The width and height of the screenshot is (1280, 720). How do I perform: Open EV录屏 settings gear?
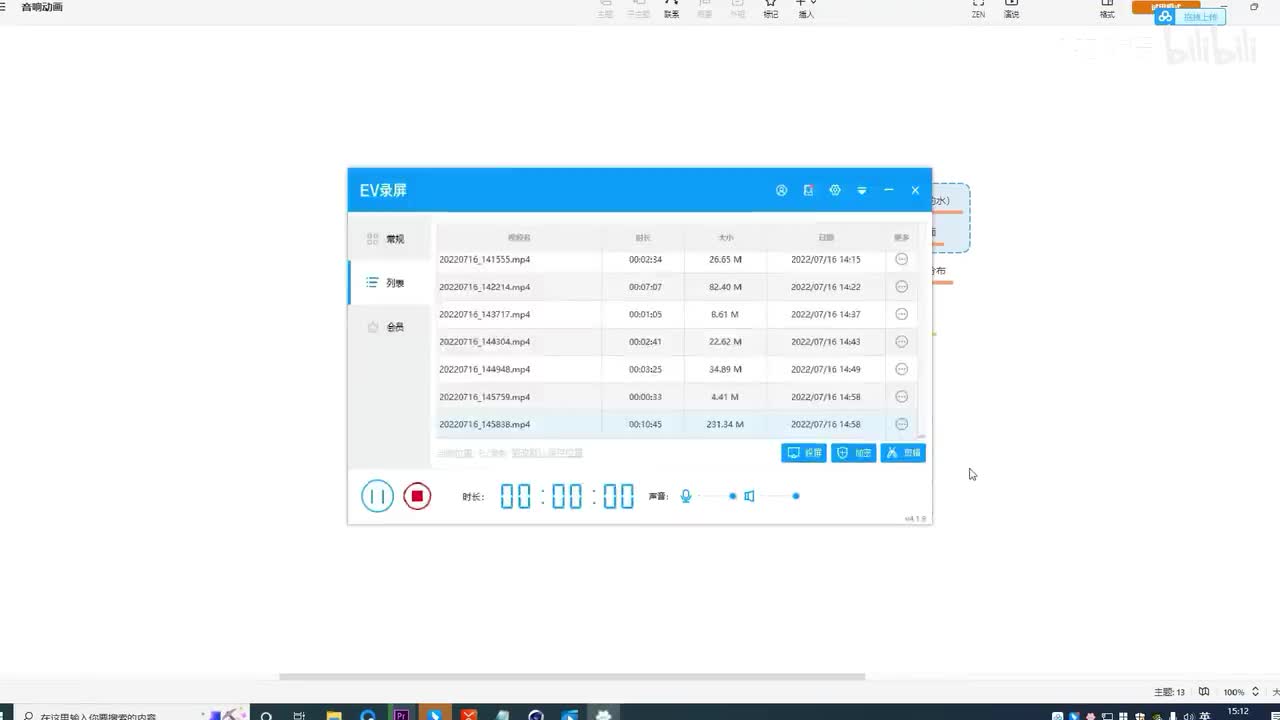point(835,190)
